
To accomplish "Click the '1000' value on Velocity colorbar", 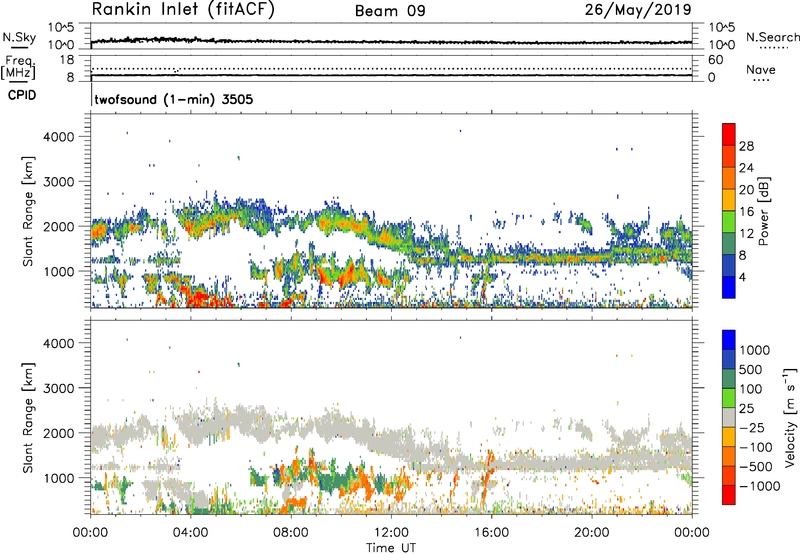I will (x=755, y=350).
